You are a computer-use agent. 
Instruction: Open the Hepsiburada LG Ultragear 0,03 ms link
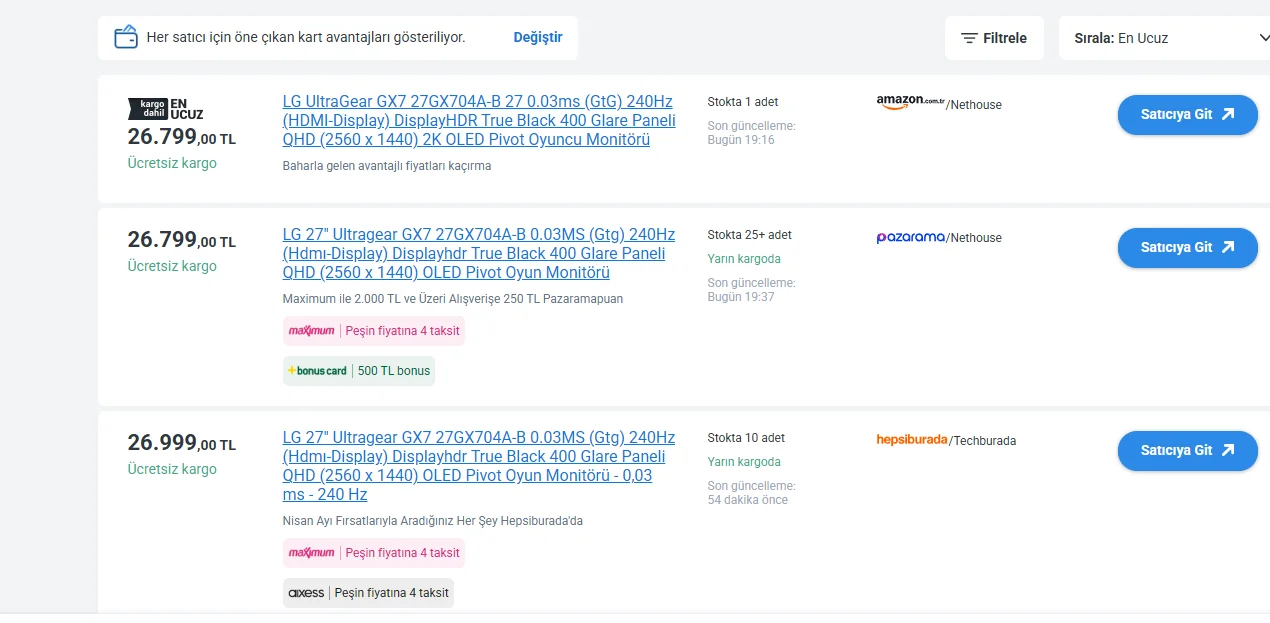click(479, 466)
